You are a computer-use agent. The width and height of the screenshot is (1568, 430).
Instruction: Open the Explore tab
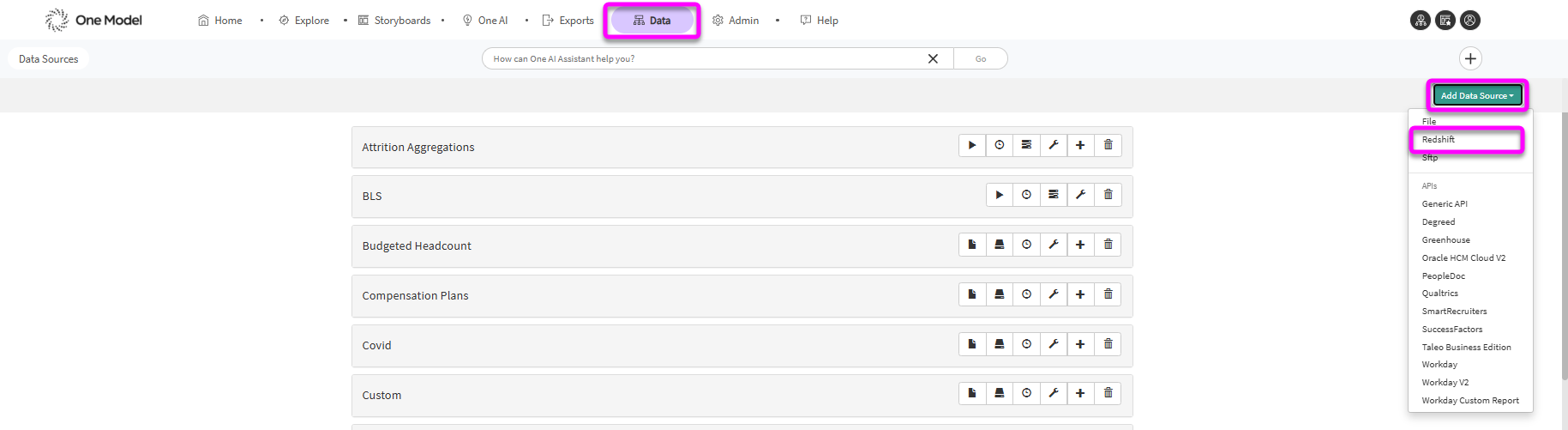[x=303, y=21]
